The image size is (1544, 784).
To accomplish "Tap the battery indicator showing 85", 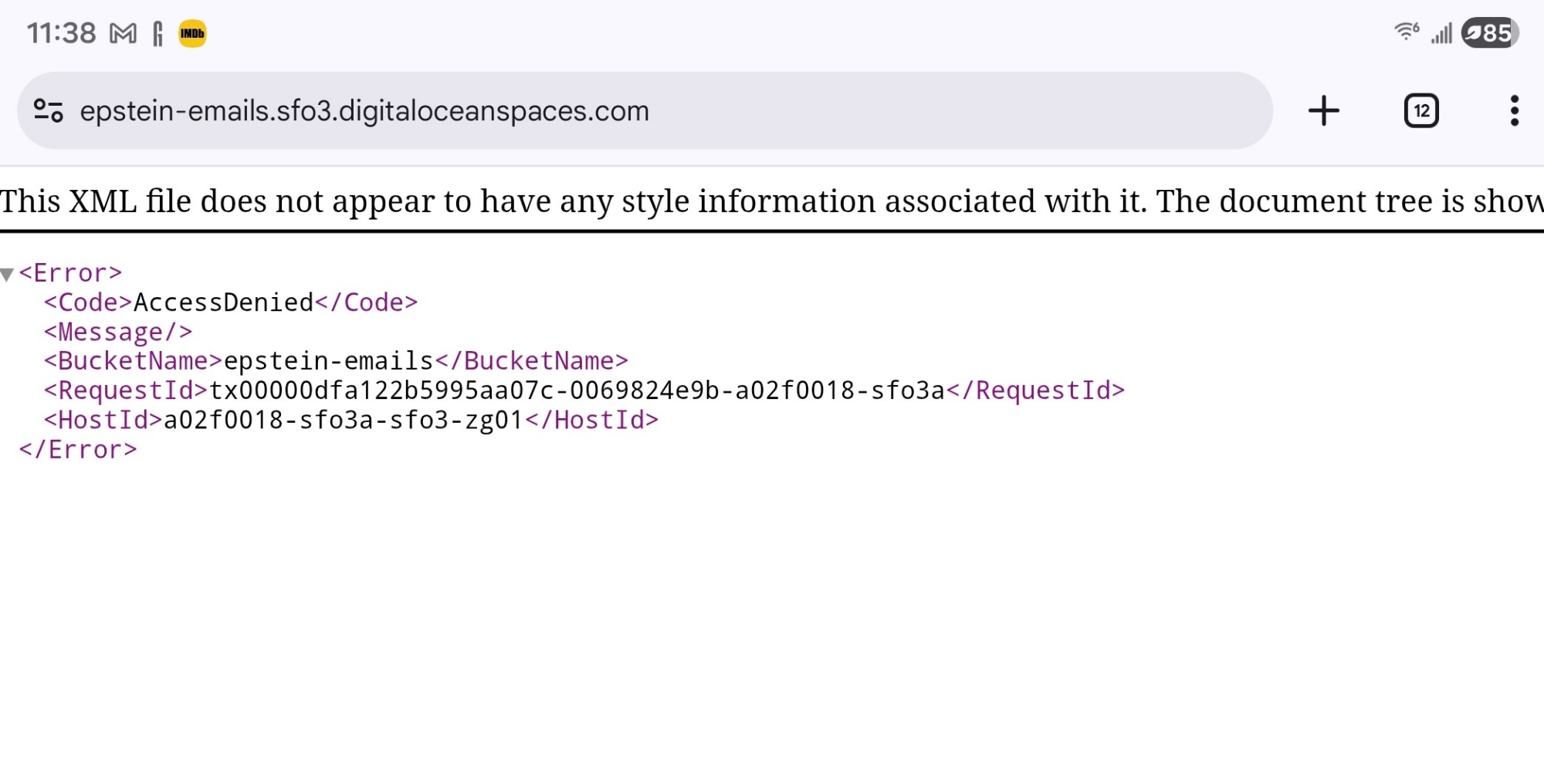I will 1489,33.
